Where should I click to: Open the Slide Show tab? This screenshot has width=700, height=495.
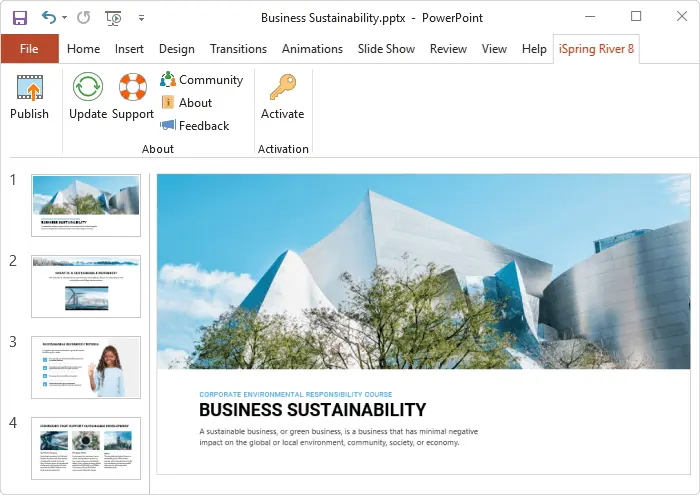pos(386,49)
